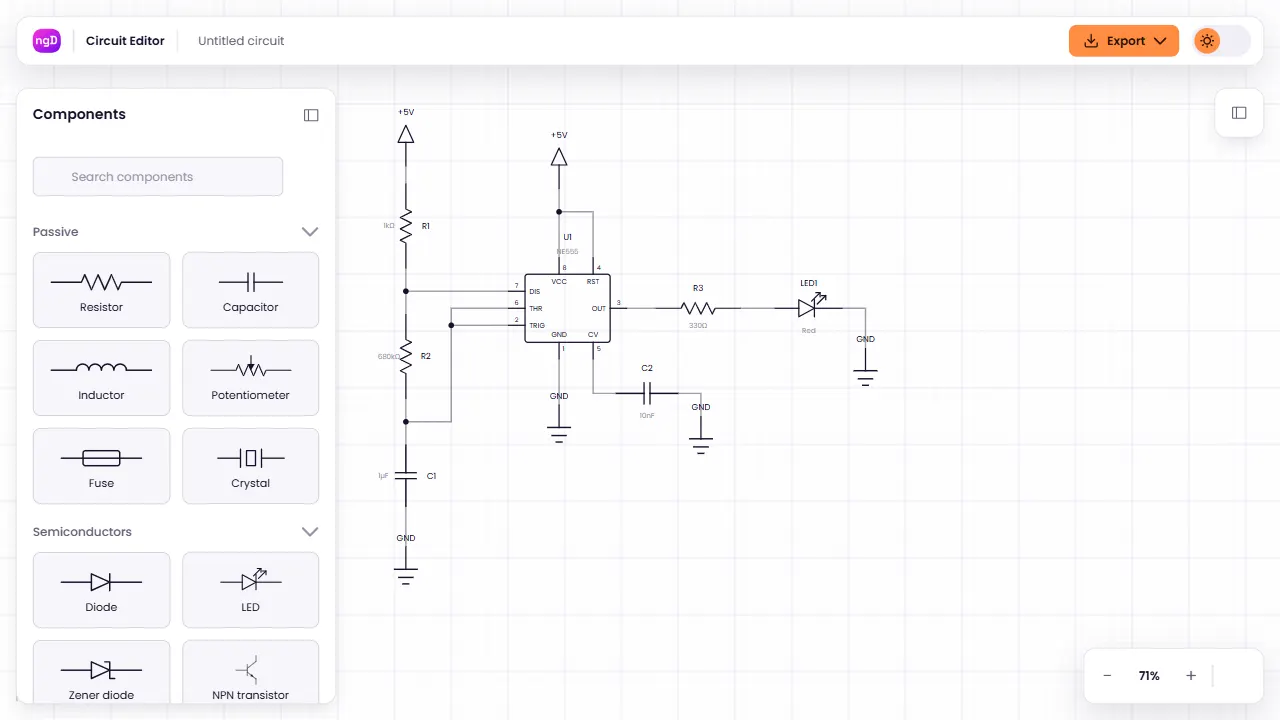Image resolution: width=1280 pixels, height=720 pixels.
Task: Collapse the Semiconductors section
Action: [310, 531]
